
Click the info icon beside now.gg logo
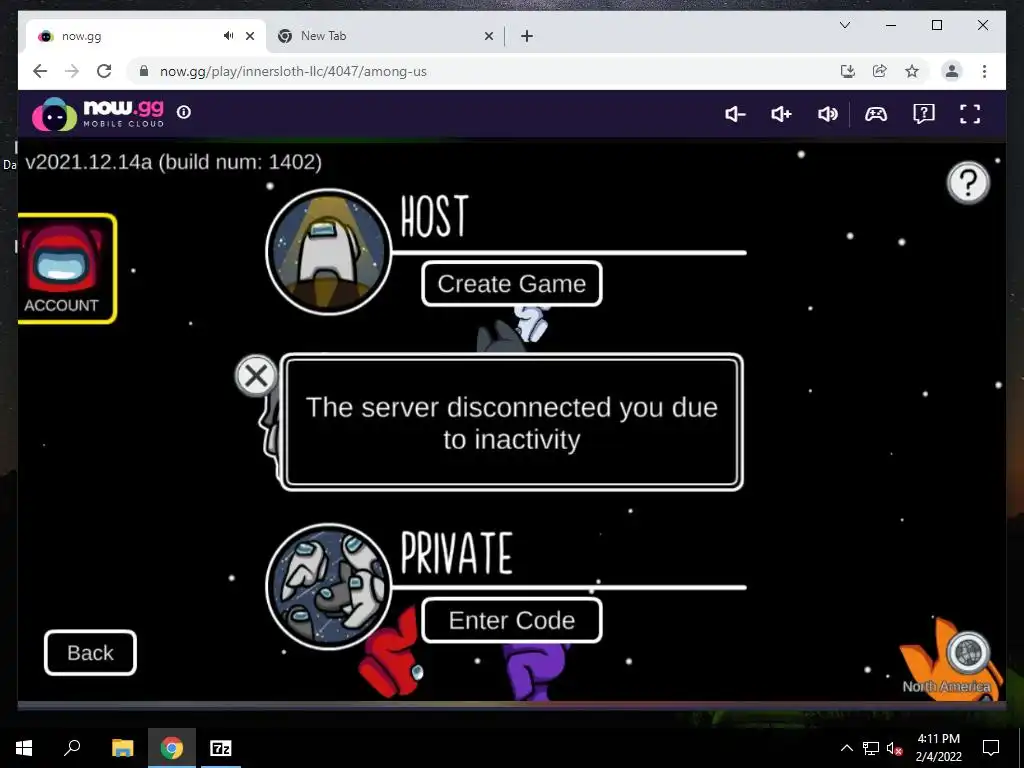pyautogui.click(x=184, y=112)
